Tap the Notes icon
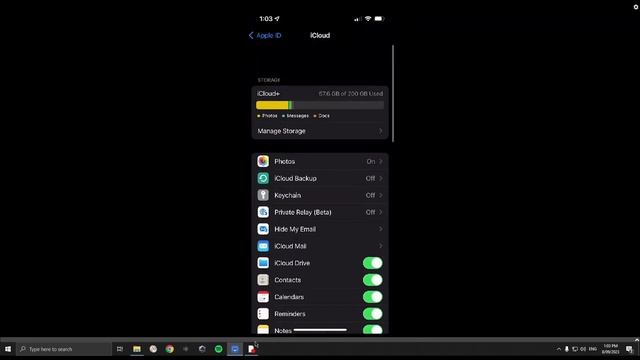Image resolution: width=640 pixels, height=360 pixels. pos(263,329)
